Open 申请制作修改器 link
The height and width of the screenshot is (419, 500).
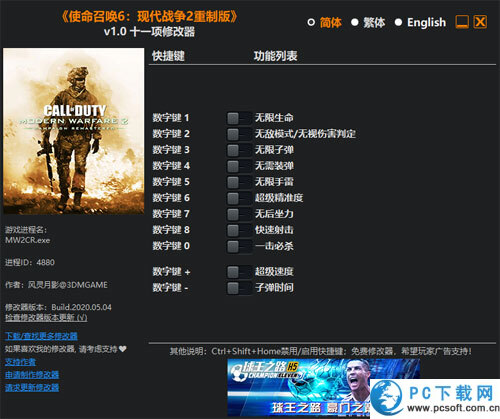(32, 375)
